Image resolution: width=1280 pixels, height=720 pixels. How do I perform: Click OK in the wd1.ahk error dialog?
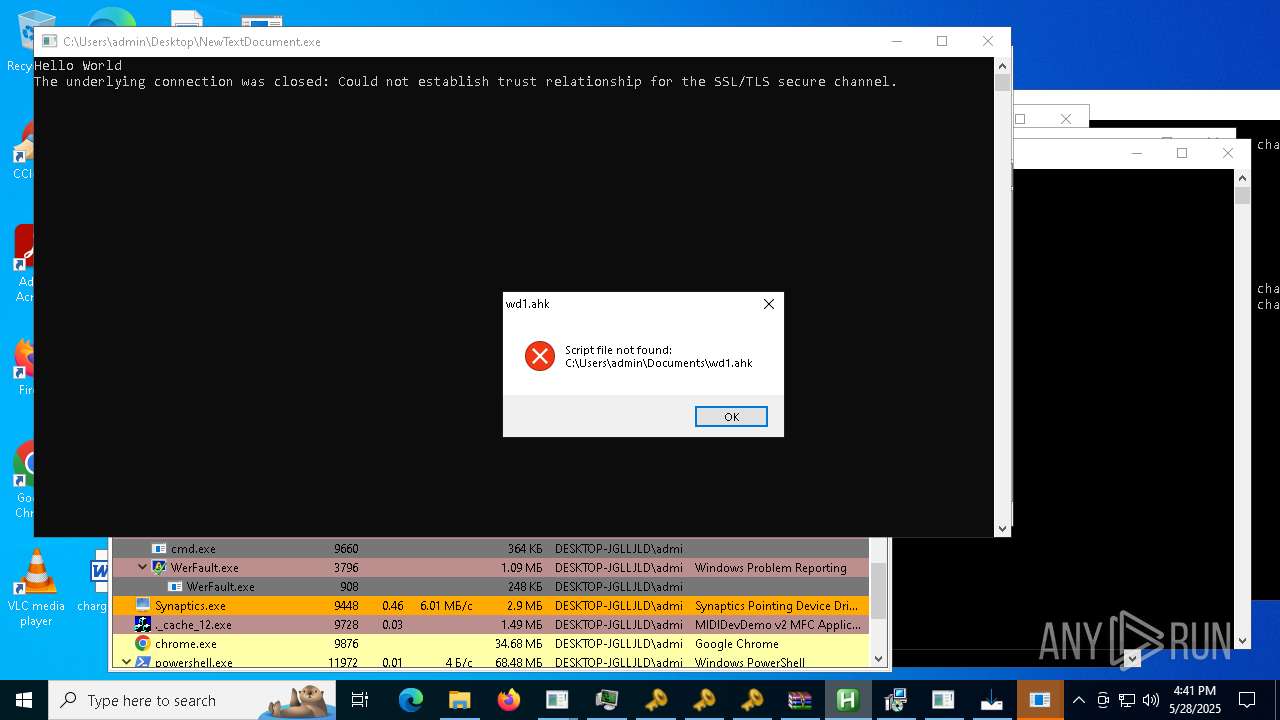tap(731, 416)
